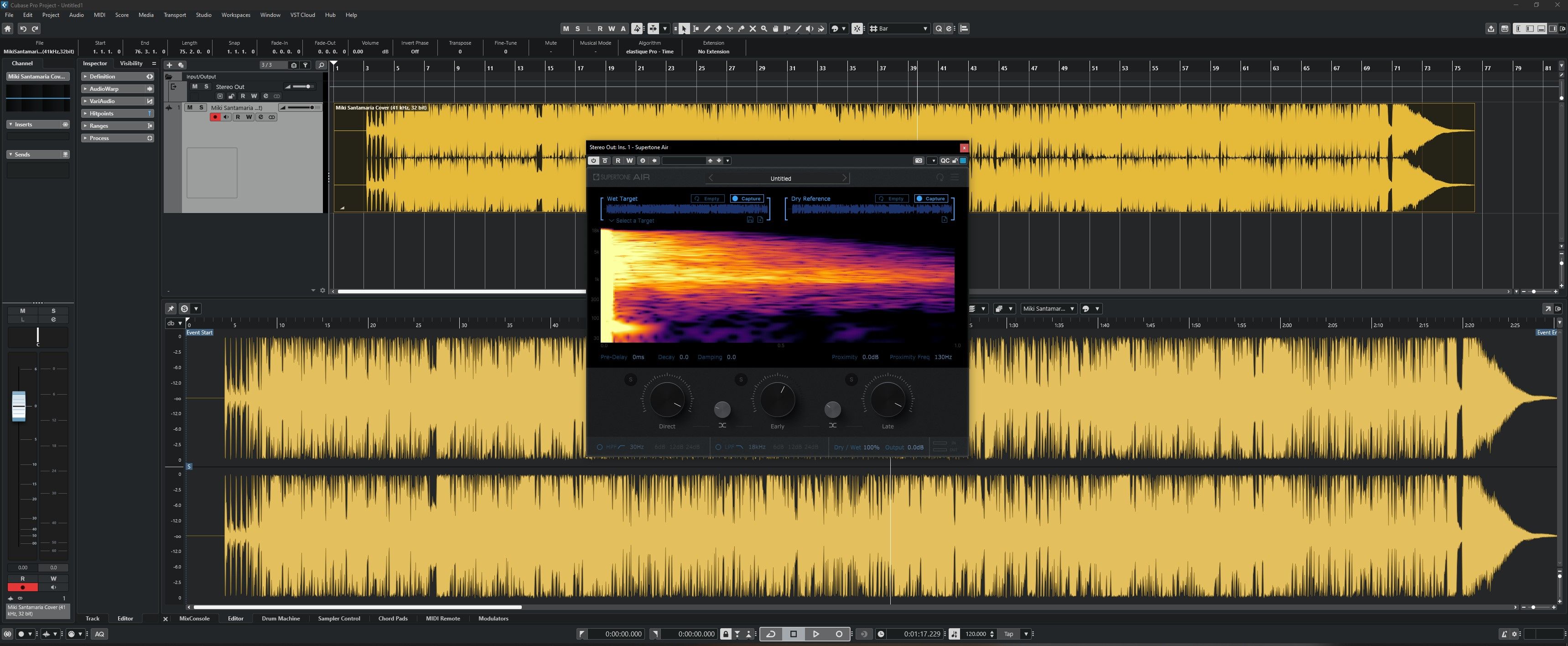The image size is (1568, 646).
Task: Click the Untitled preset name field
Action: pos(781,178)
